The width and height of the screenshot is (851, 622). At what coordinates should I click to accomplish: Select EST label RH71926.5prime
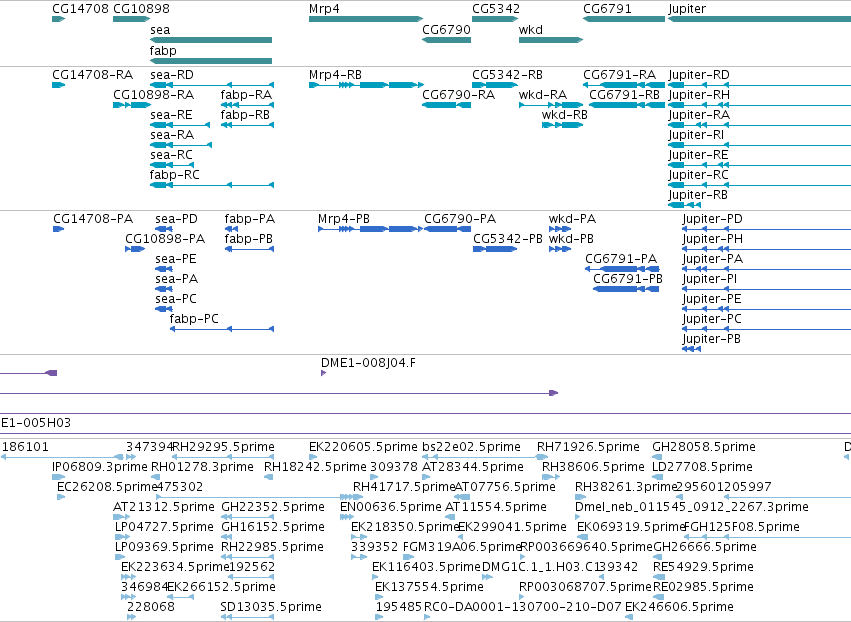[588, 447]
